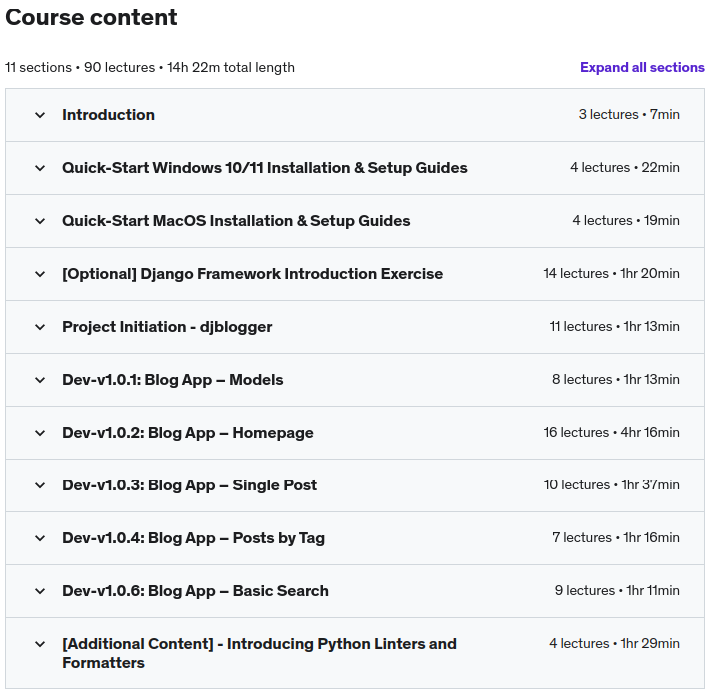Viewport: 710px width, 696px height.
Task: Click the '3 lectures • 7min' label
Action: coord(629,115)
